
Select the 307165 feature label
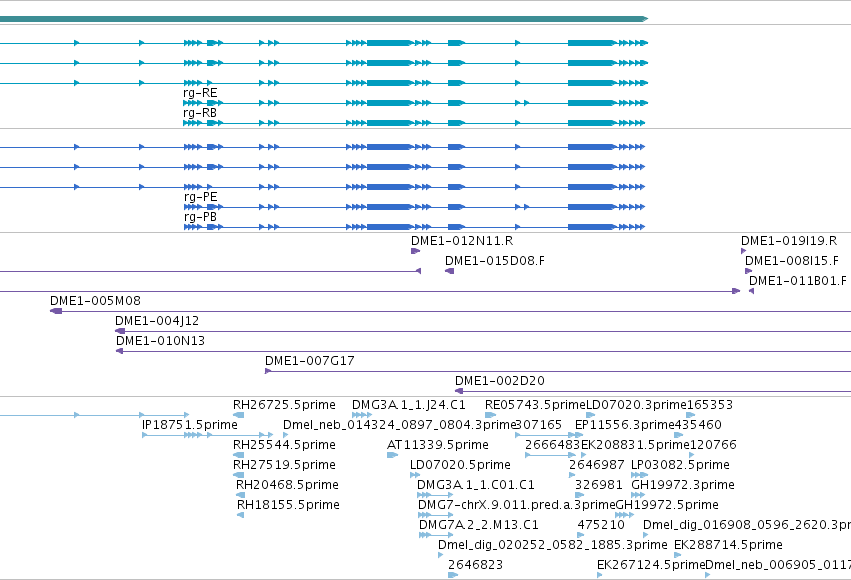(x=538, y=425)
